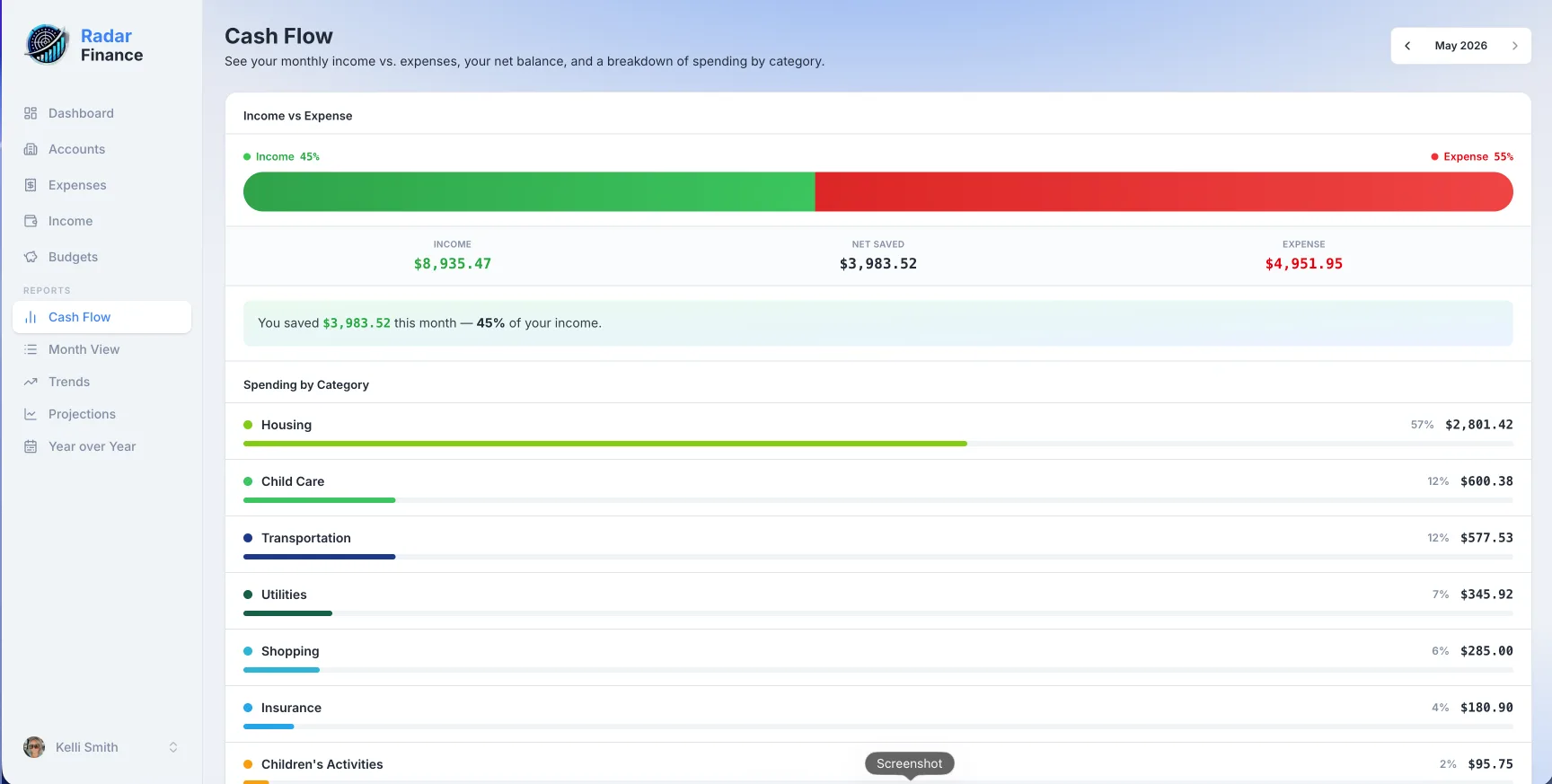
Task: Click the Shopping spending progress bar
Action: pyautogui.click(x=878, y=670)
